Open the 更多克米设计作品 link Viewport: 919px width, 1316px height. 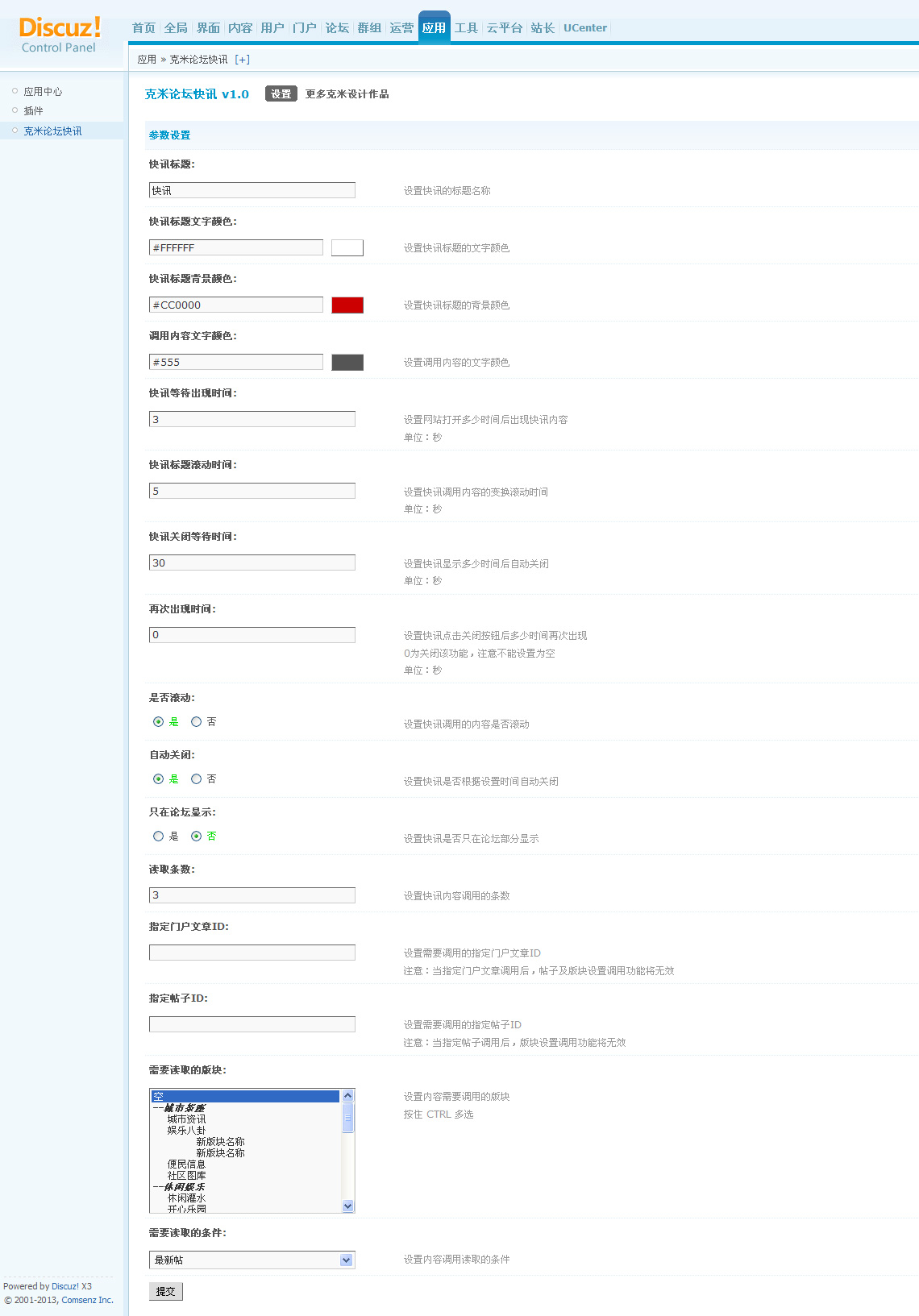347,94
